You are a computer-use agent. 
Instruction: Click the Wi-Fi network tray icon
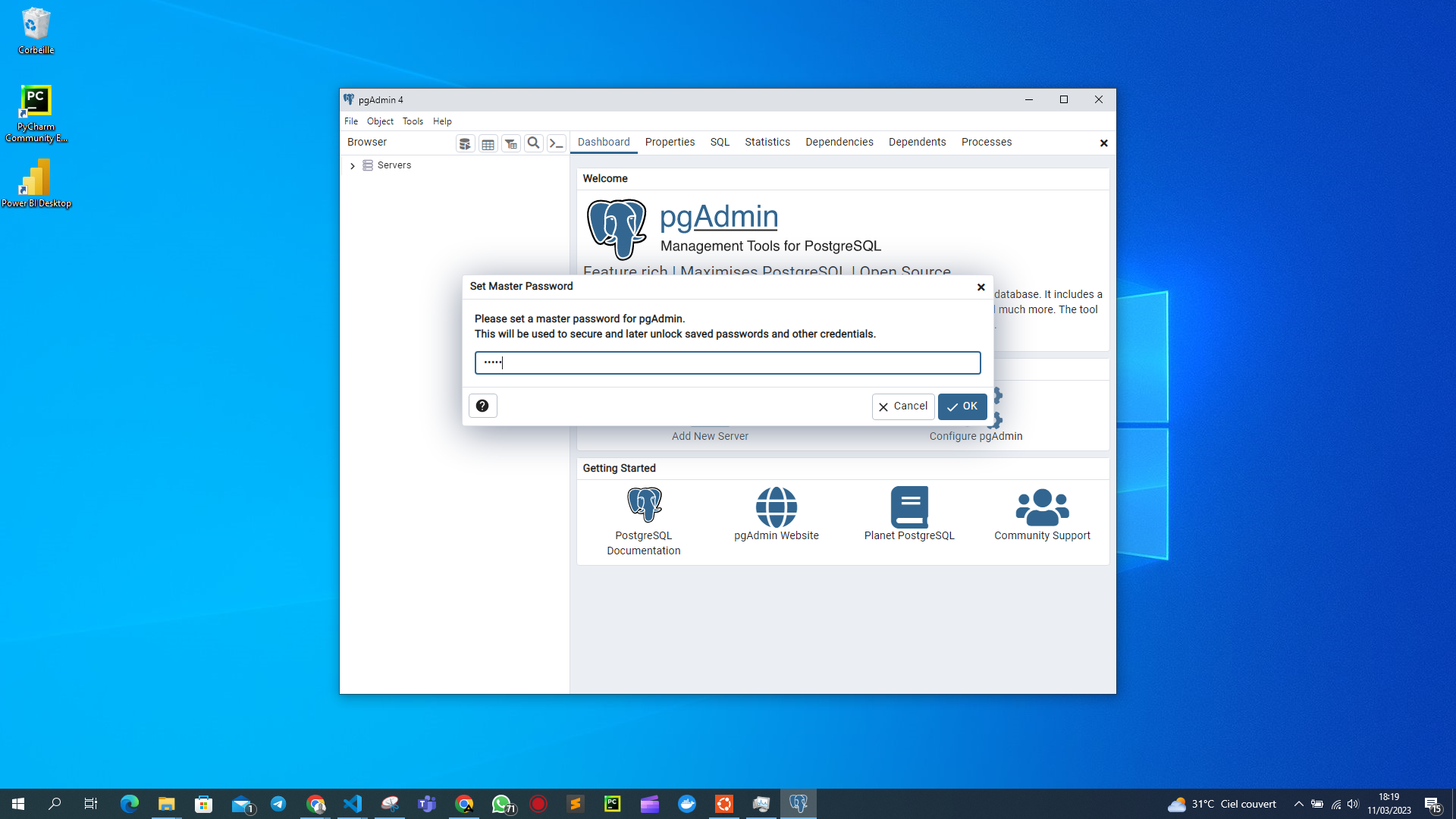(x=1335, y=804)
